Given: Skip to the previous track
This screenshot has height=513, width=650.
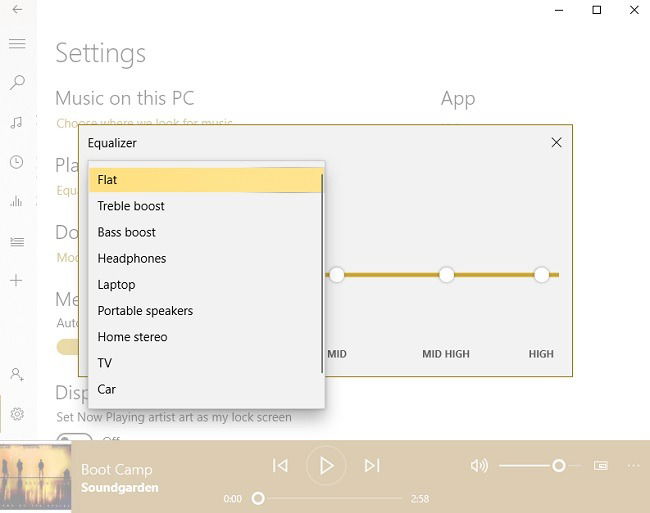Looking at the screenshot, I should [280, 465].
